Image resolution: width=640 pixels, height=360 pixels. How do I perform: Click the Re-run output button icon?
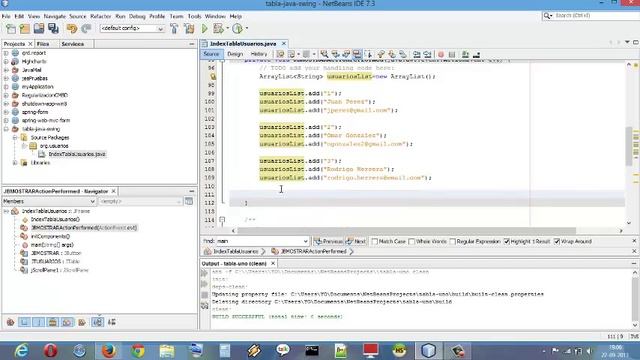204,273
